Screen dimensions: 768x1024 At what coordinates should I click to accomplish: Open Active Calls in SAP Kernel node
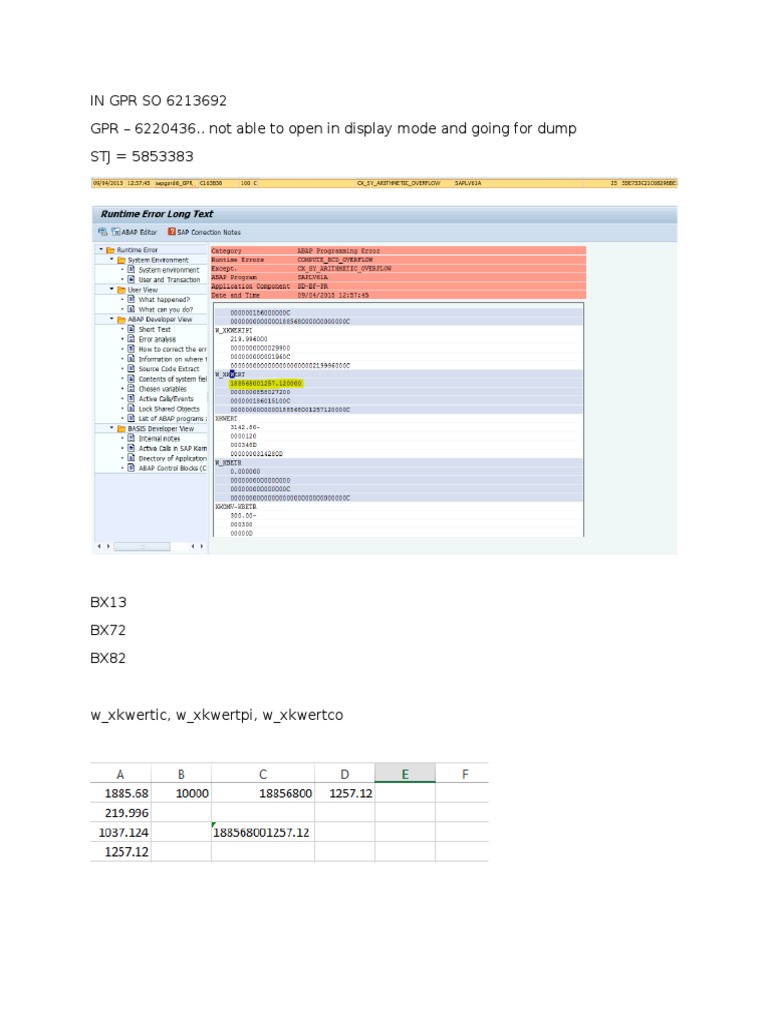click(172, 448)
